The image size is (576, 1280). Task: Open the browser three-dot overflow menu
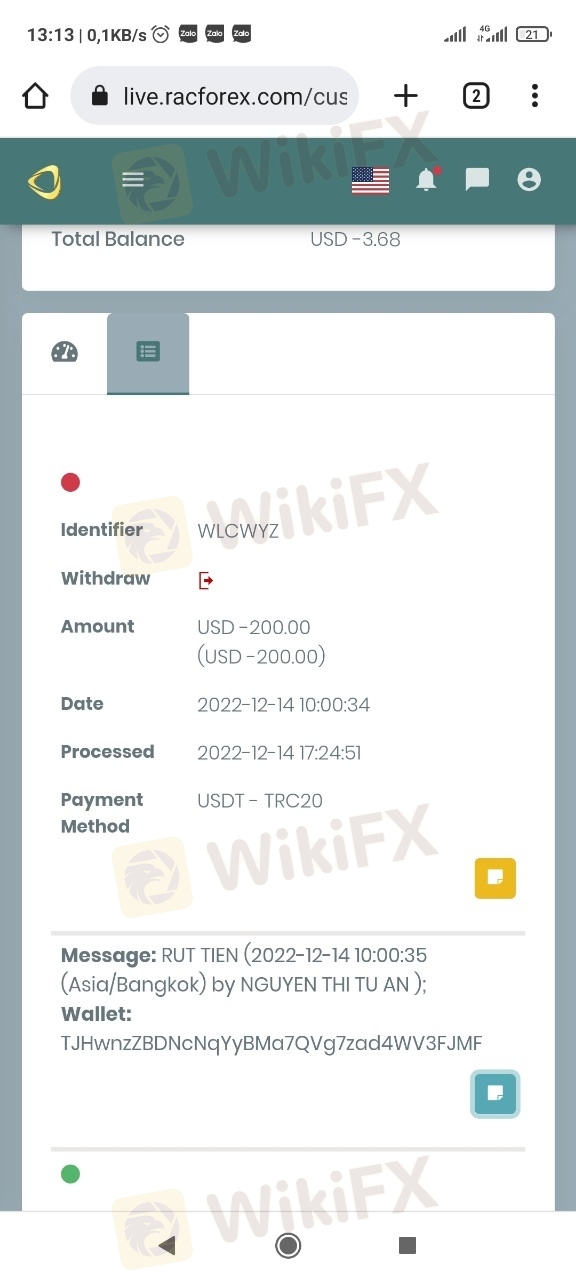point(535,96)
